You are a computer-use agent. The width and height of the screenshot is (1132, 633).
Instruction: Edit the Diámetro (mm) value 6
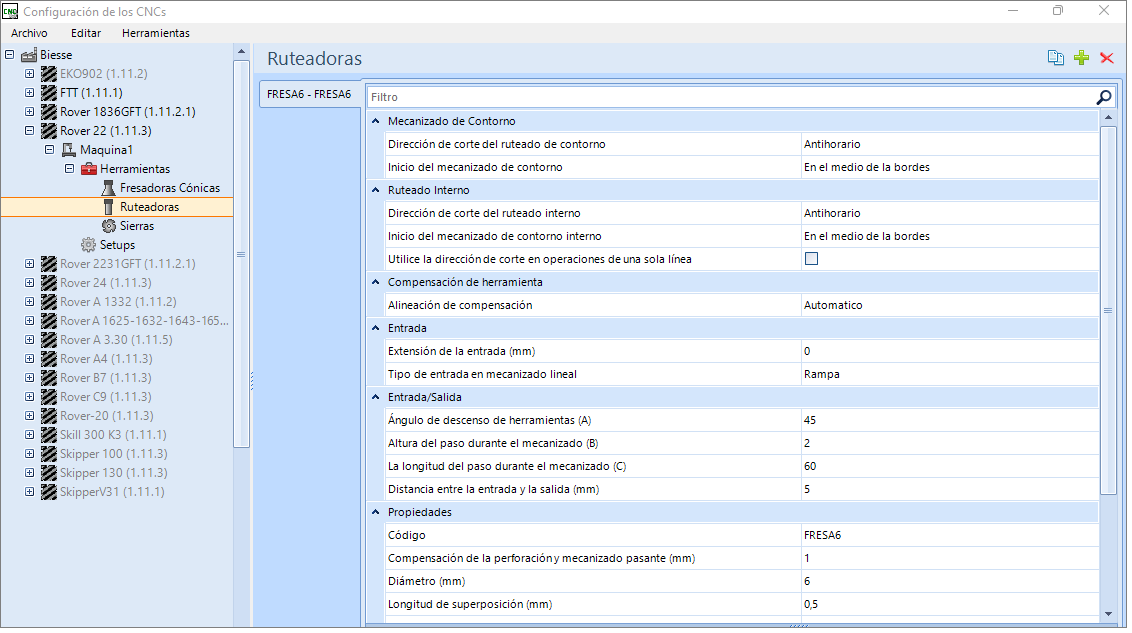[950, 581]
